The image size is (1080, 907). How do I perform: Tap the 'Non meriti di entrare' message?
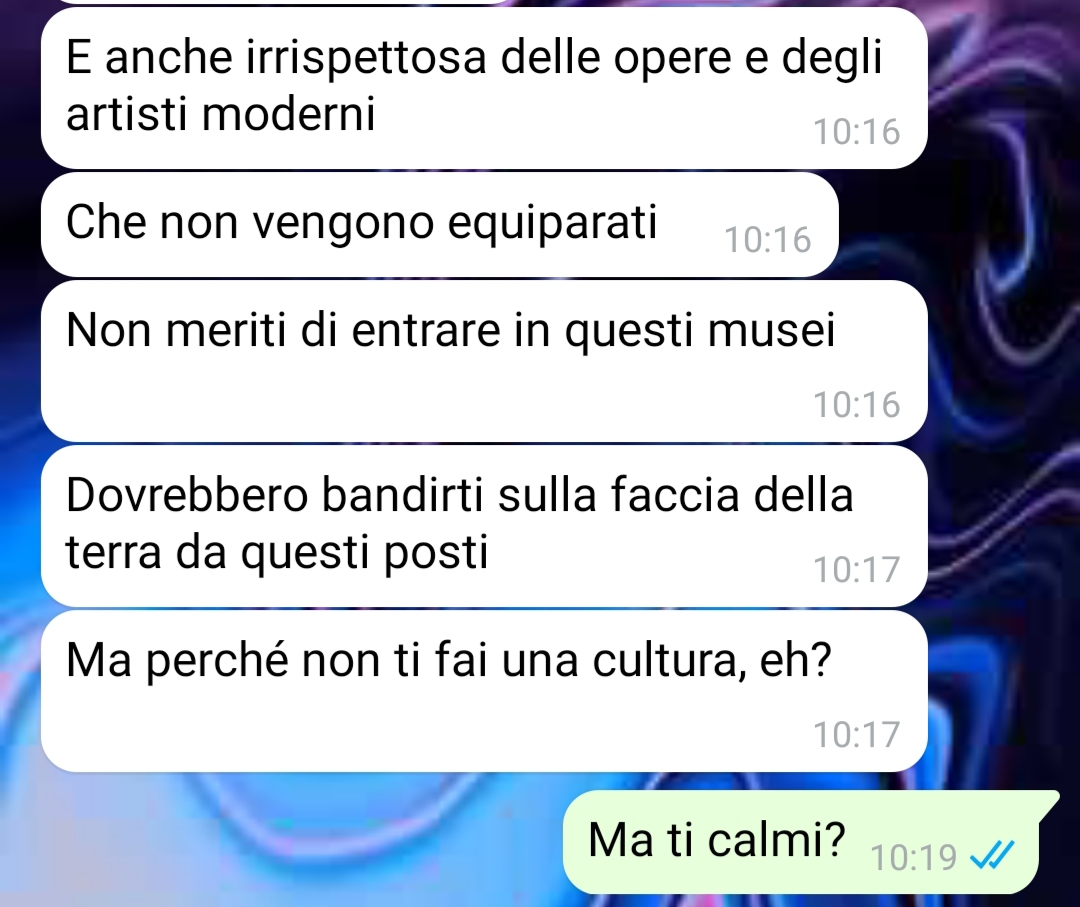pos(484,361)
